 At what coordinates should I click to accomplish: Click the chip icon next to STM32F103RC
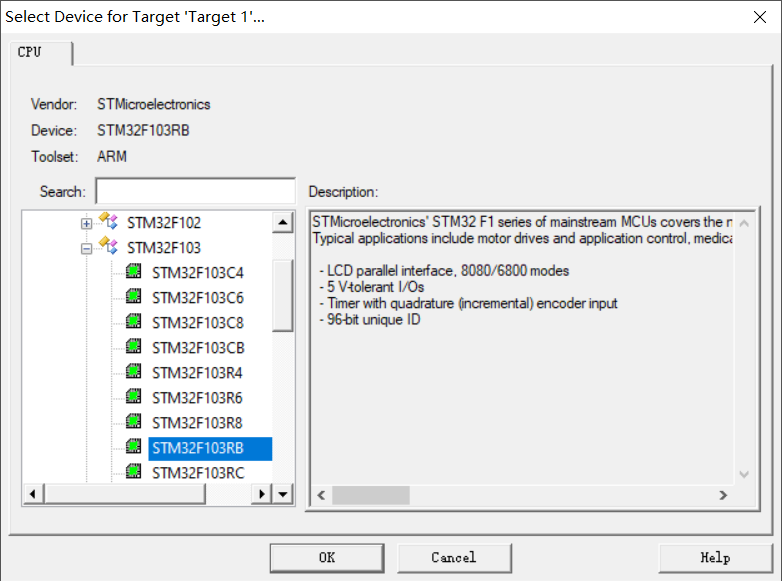click(x=134, y=471)
